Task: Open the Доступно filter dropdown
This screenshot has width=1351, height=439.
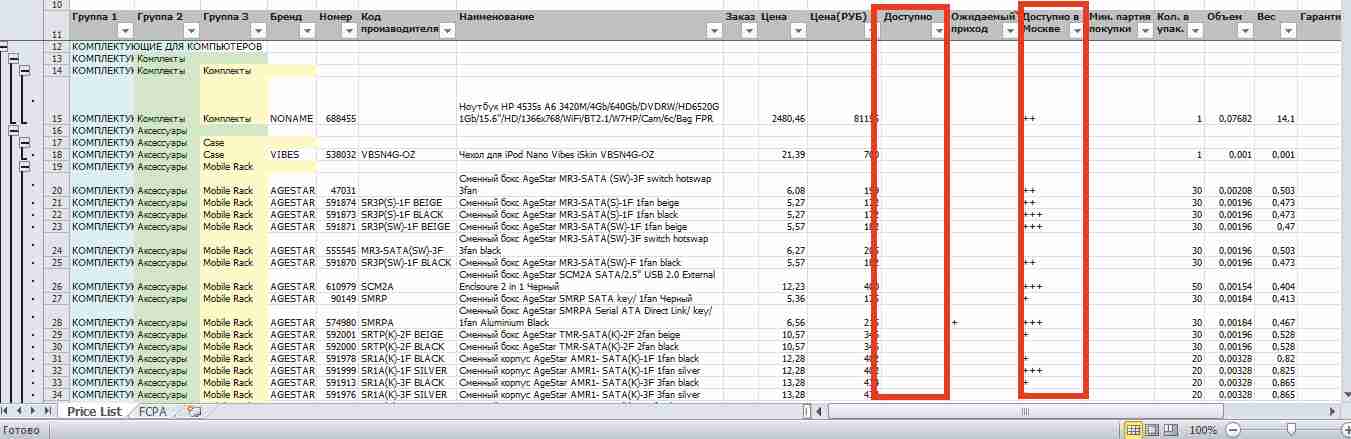Action: pos(938,31)
